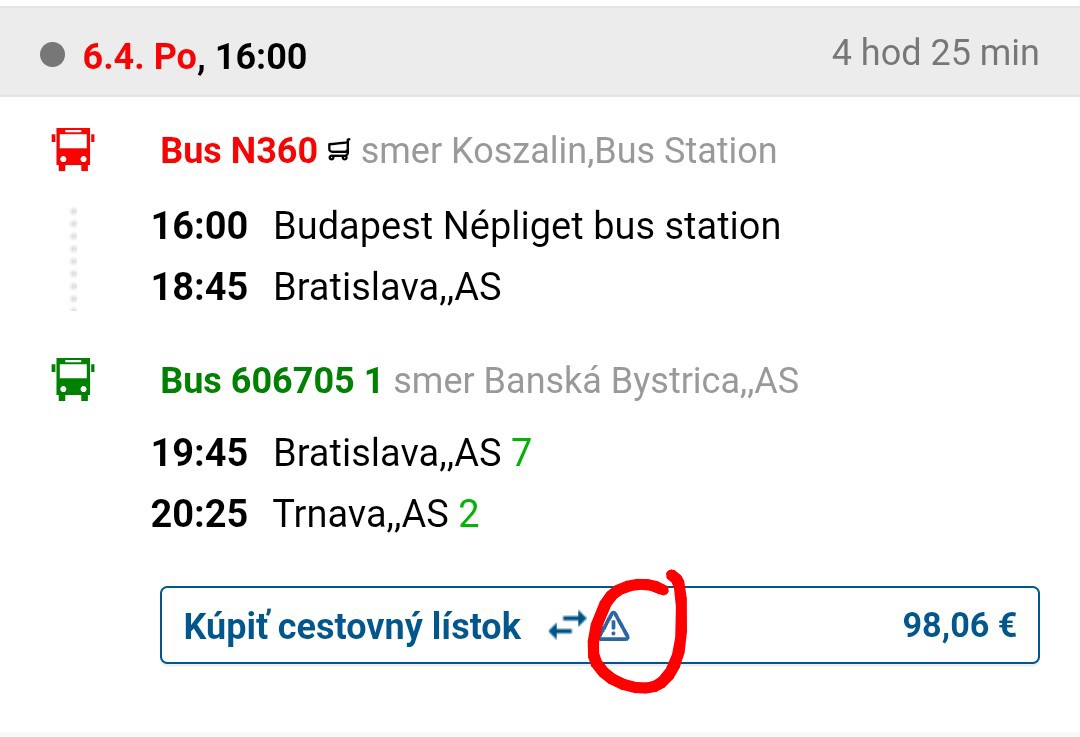The image size is (1080, 737).
Task: Select the Bratislava,,AS stop at 18:45
Action: pyautogui.click(x=387, y=287)
